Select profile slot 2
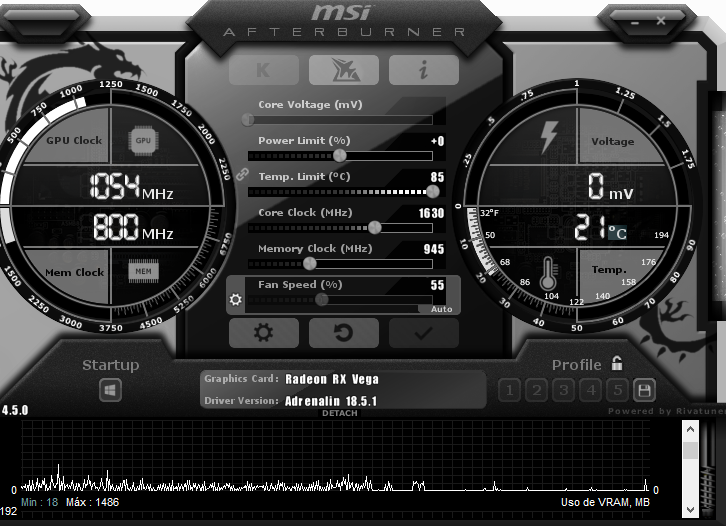 pos(537,390)
